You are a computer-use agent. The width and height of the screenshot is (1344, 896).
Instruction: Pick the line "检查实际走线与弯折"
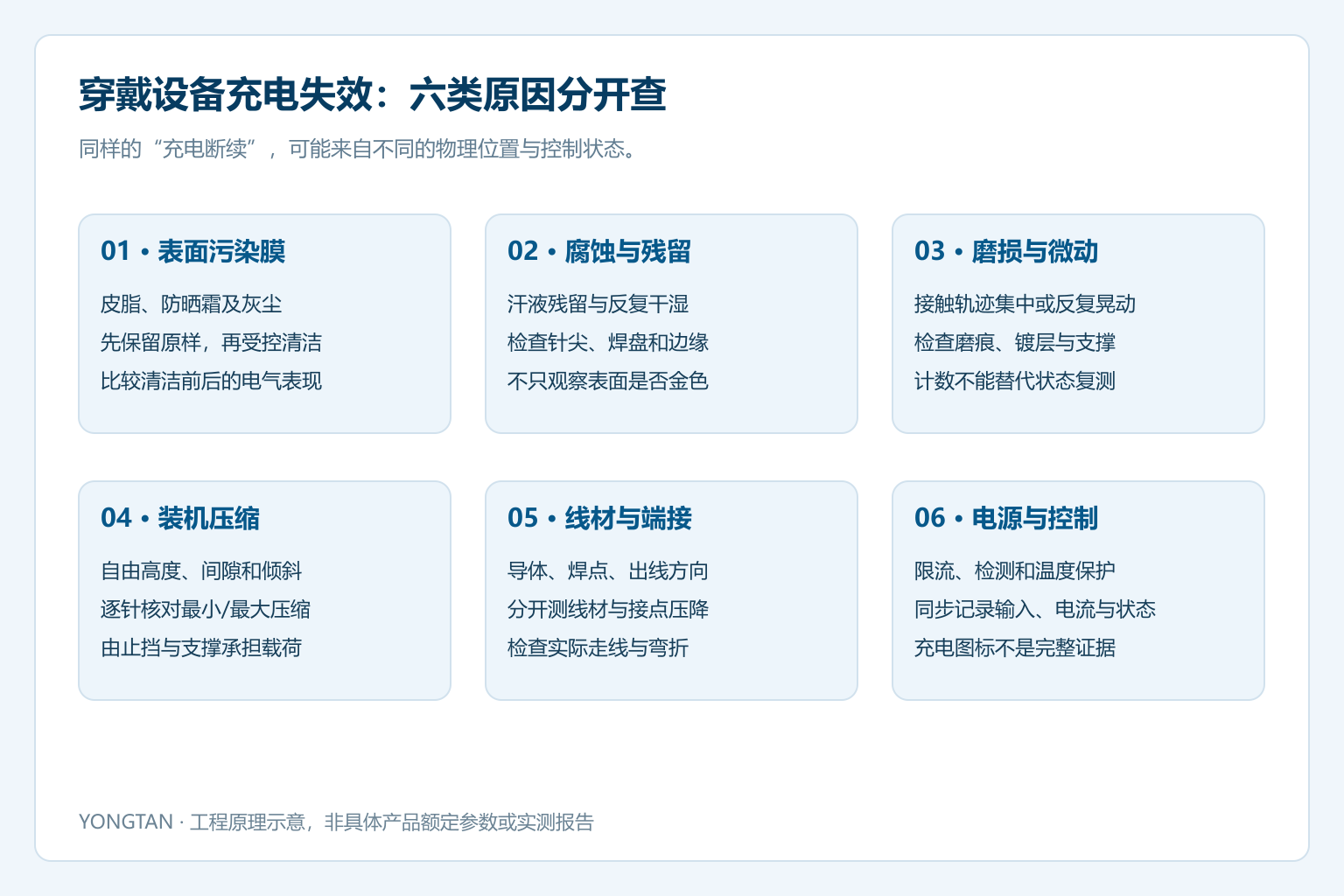coord(598,647)
